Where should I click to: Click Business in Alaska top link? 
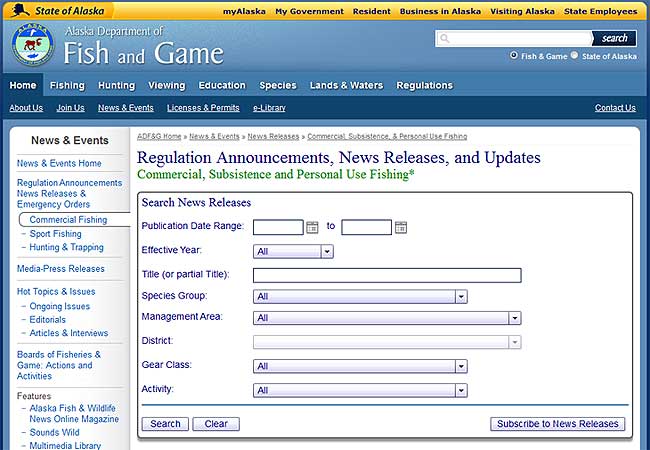point(440,12)
